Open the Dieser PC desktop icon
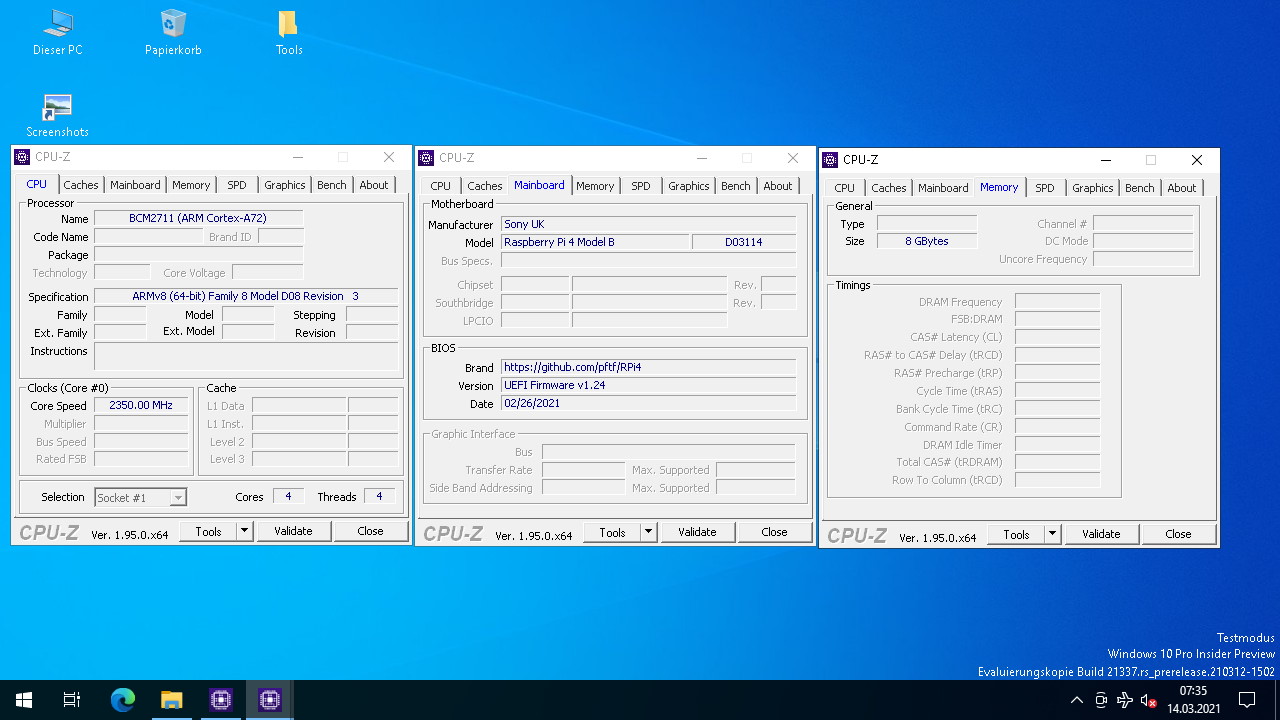 57,32
